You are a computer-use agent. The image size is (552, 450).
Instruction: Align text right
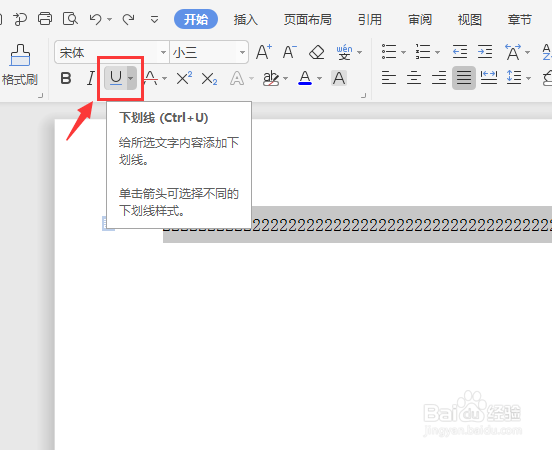coord(439,78)
